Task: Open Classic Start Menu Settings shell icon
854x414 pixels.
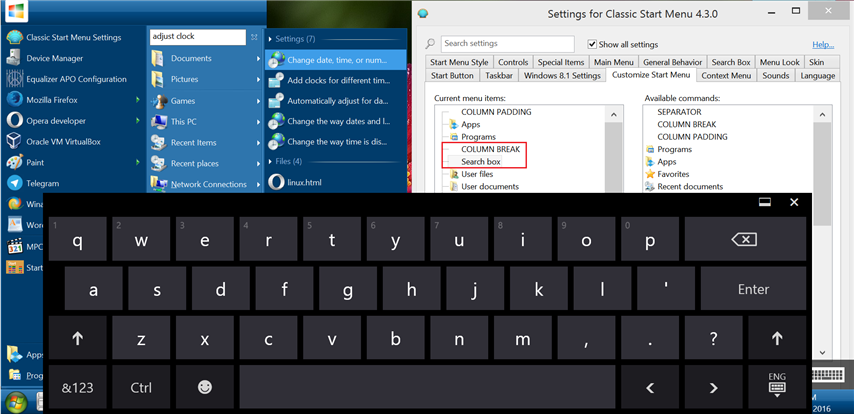Action: point(14,37)
